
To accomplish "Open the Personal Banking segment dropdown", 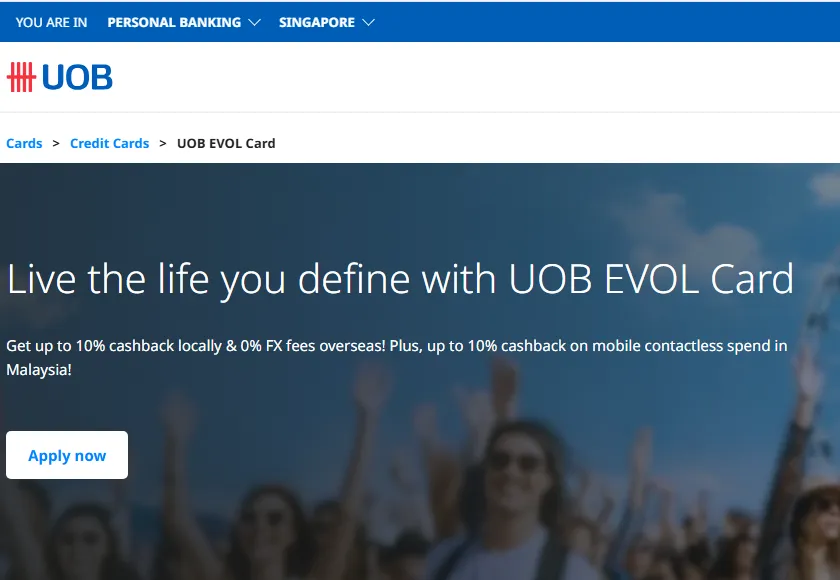I will click(x=174, y=22).
